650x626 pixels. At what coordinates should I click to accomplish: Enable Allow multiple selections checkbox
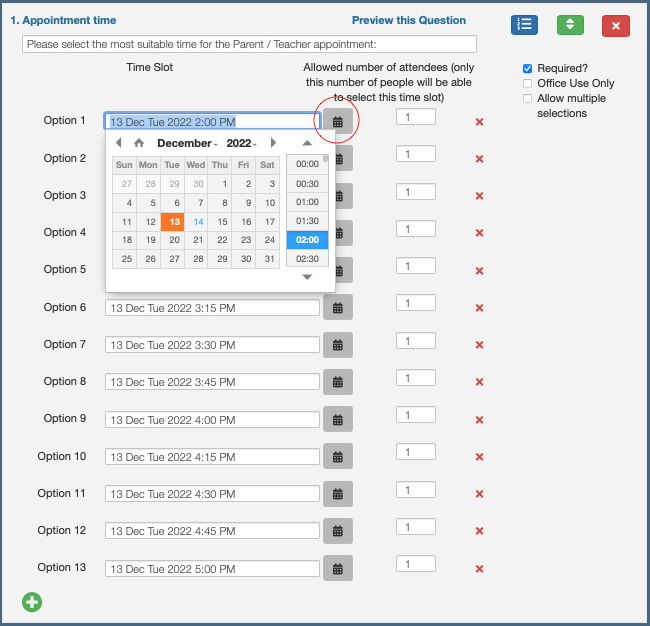(528, 98)
